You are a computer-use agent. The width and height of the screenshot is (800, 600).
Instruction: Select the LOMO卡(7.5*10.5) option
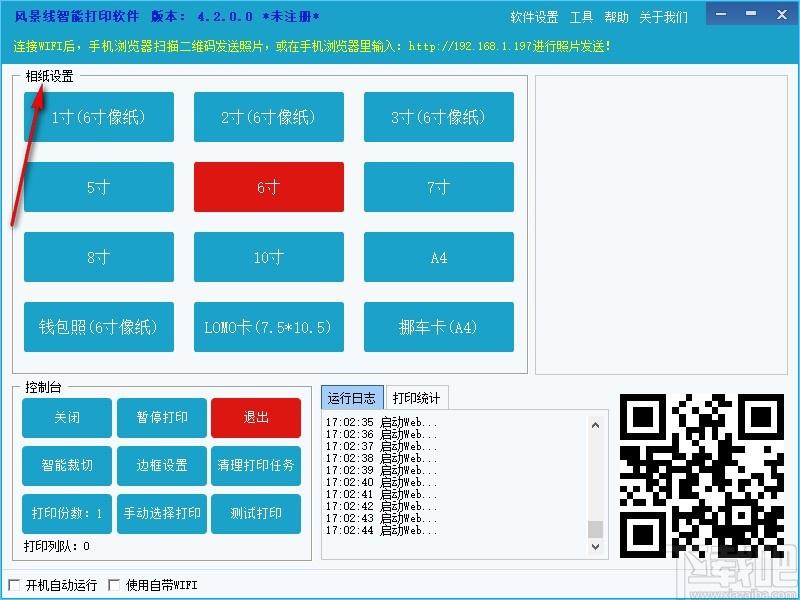pos(268,327)
